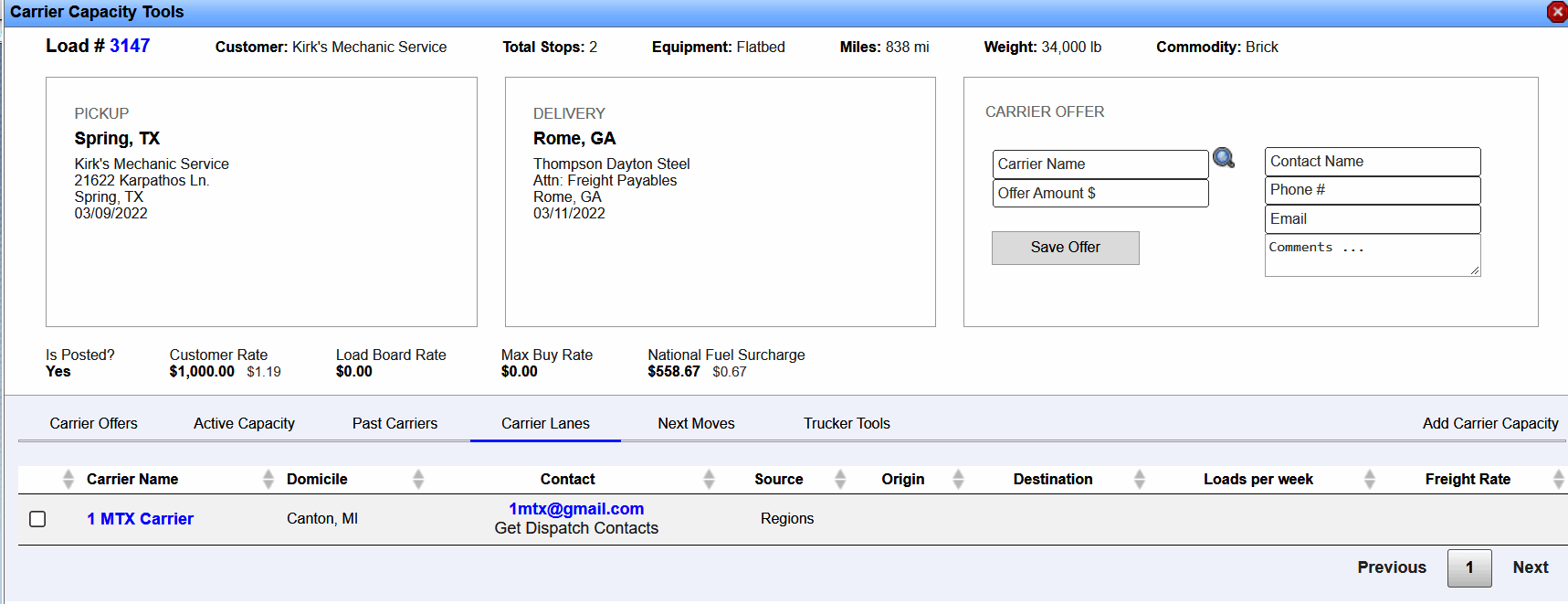Go to the Trucker Tools tab
Image resolution: width=1568 pixels, height=604 pixels.
click(x=847, y=424)
